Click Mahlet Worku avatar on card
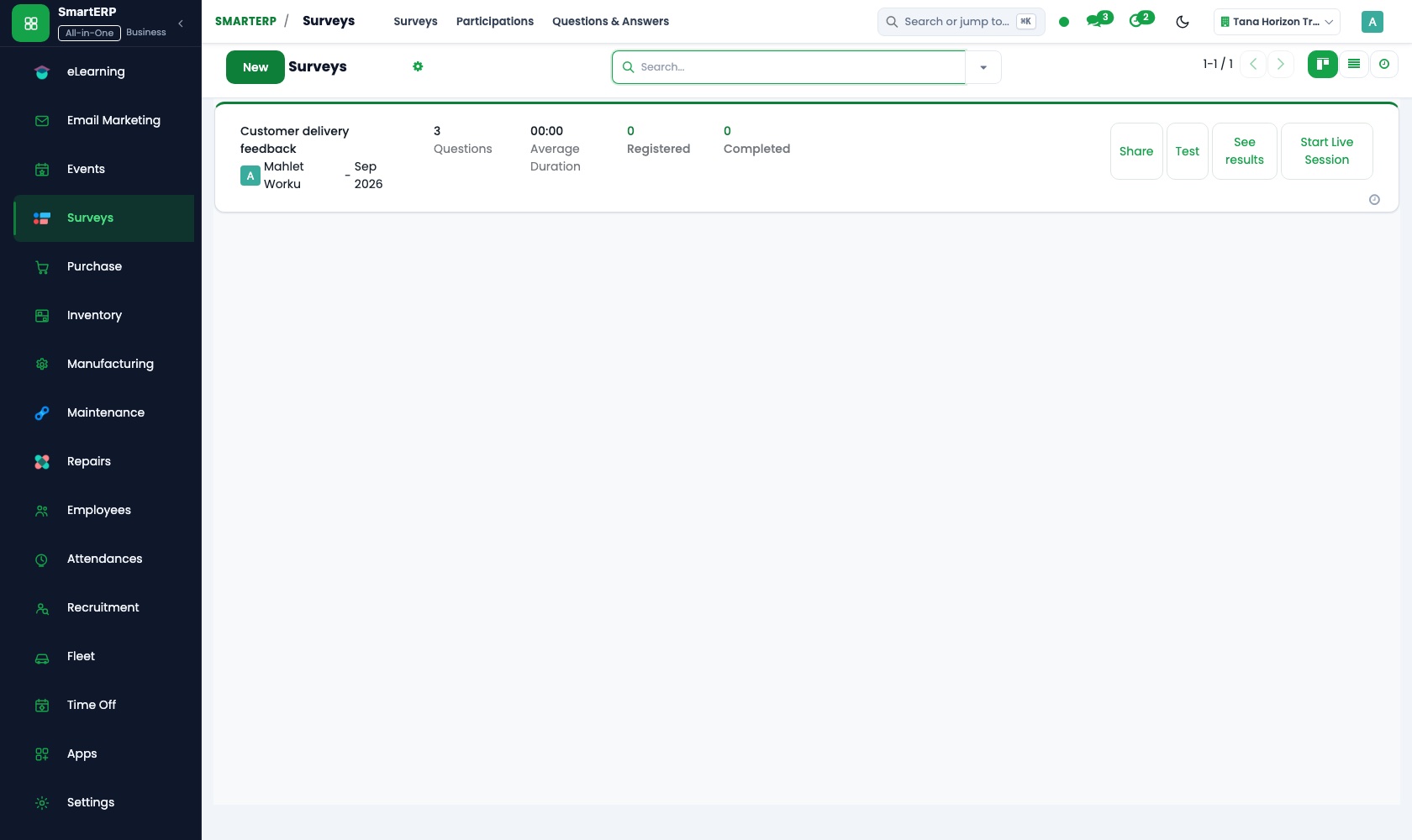 pos(250,176)
